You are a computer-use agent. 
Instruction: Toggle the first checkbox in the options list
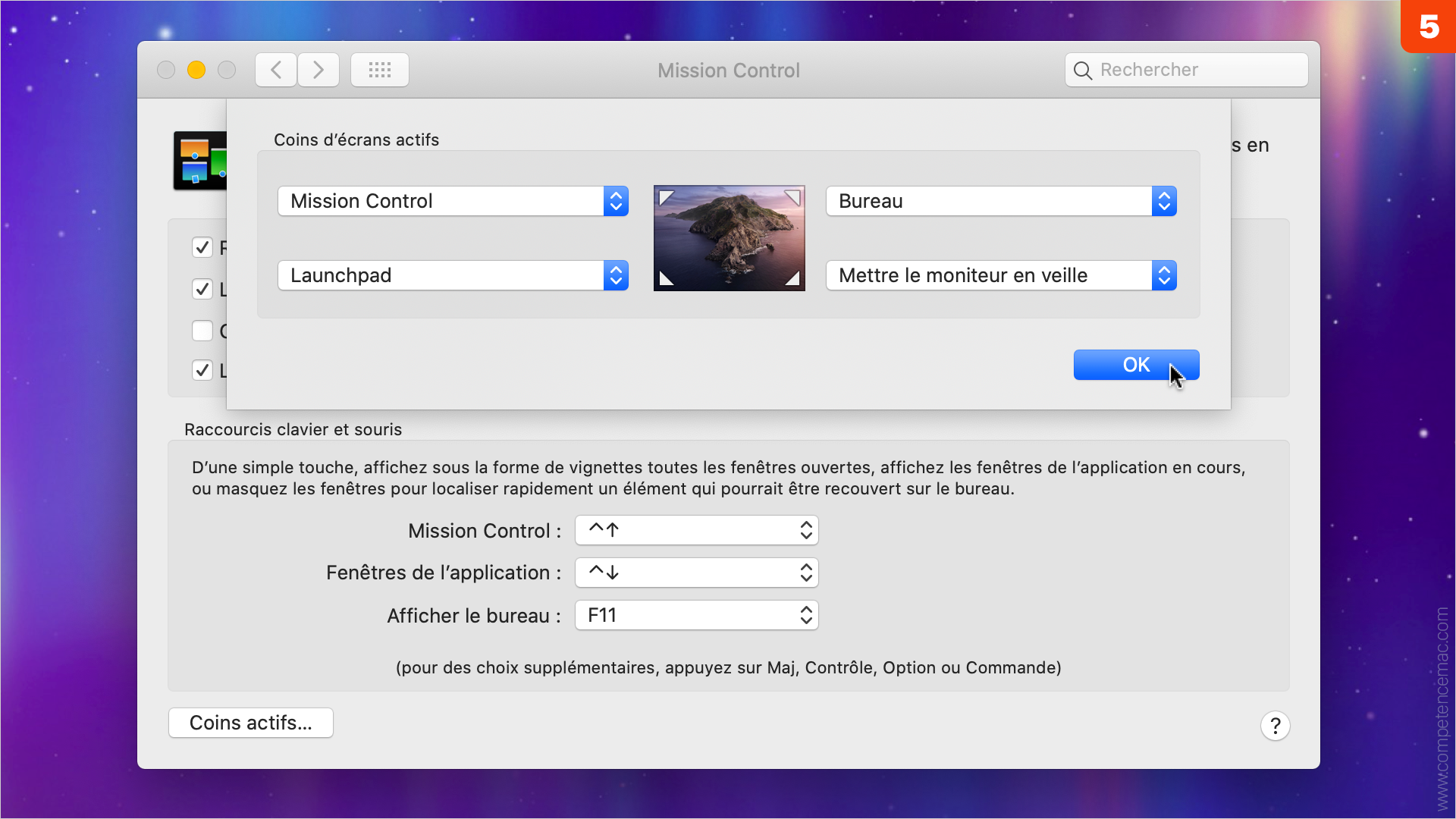(202, 247)
